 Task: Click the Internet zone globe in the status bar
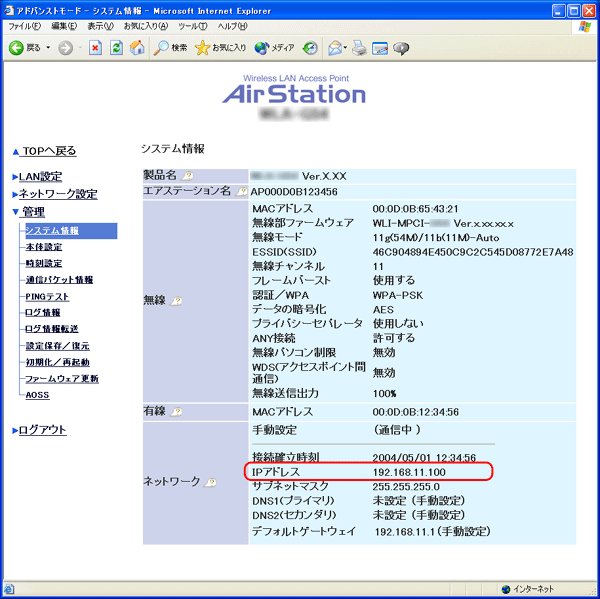pyautogui.click(x=506, y=589)
